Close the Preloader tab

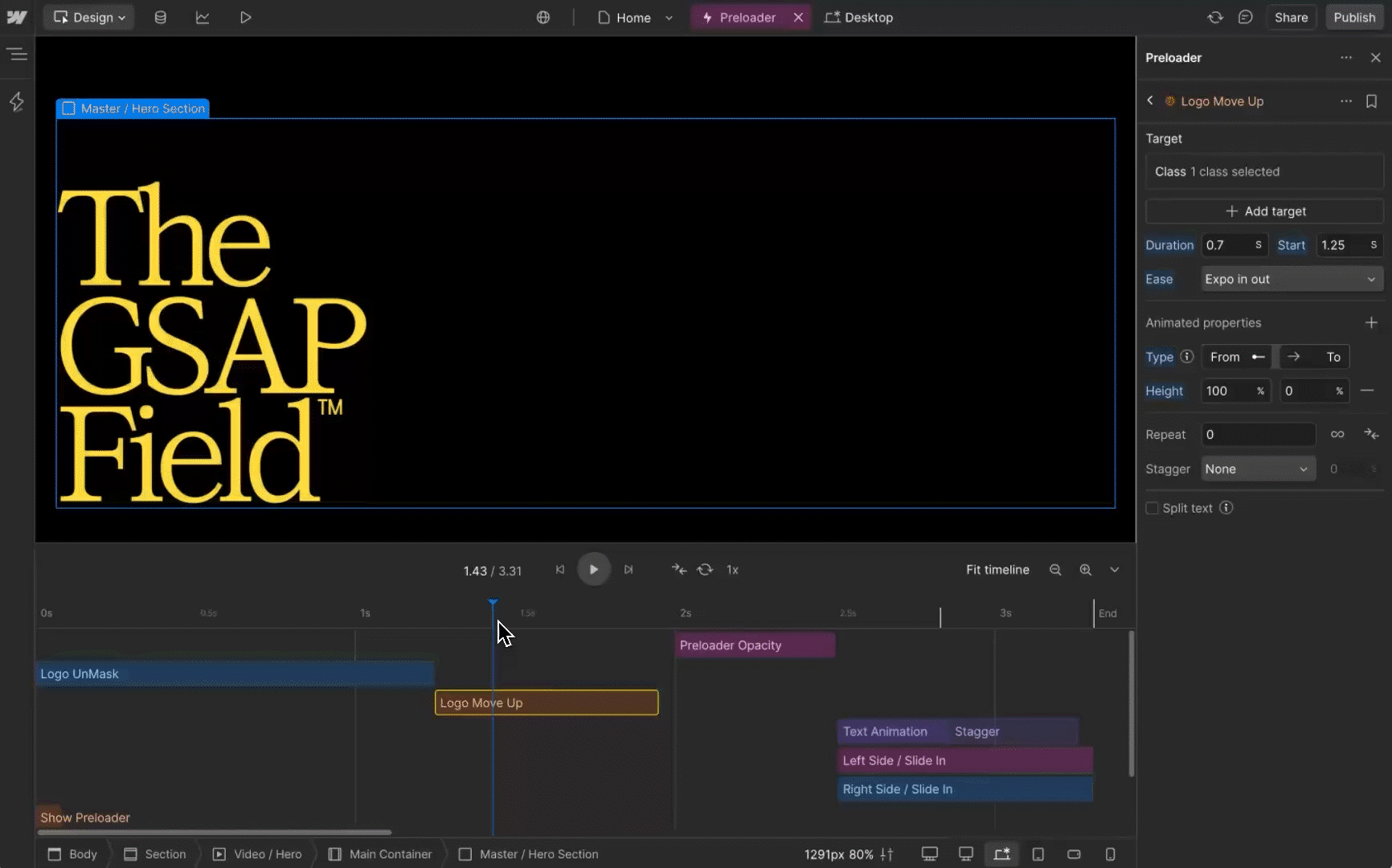[x=798, y=17]
